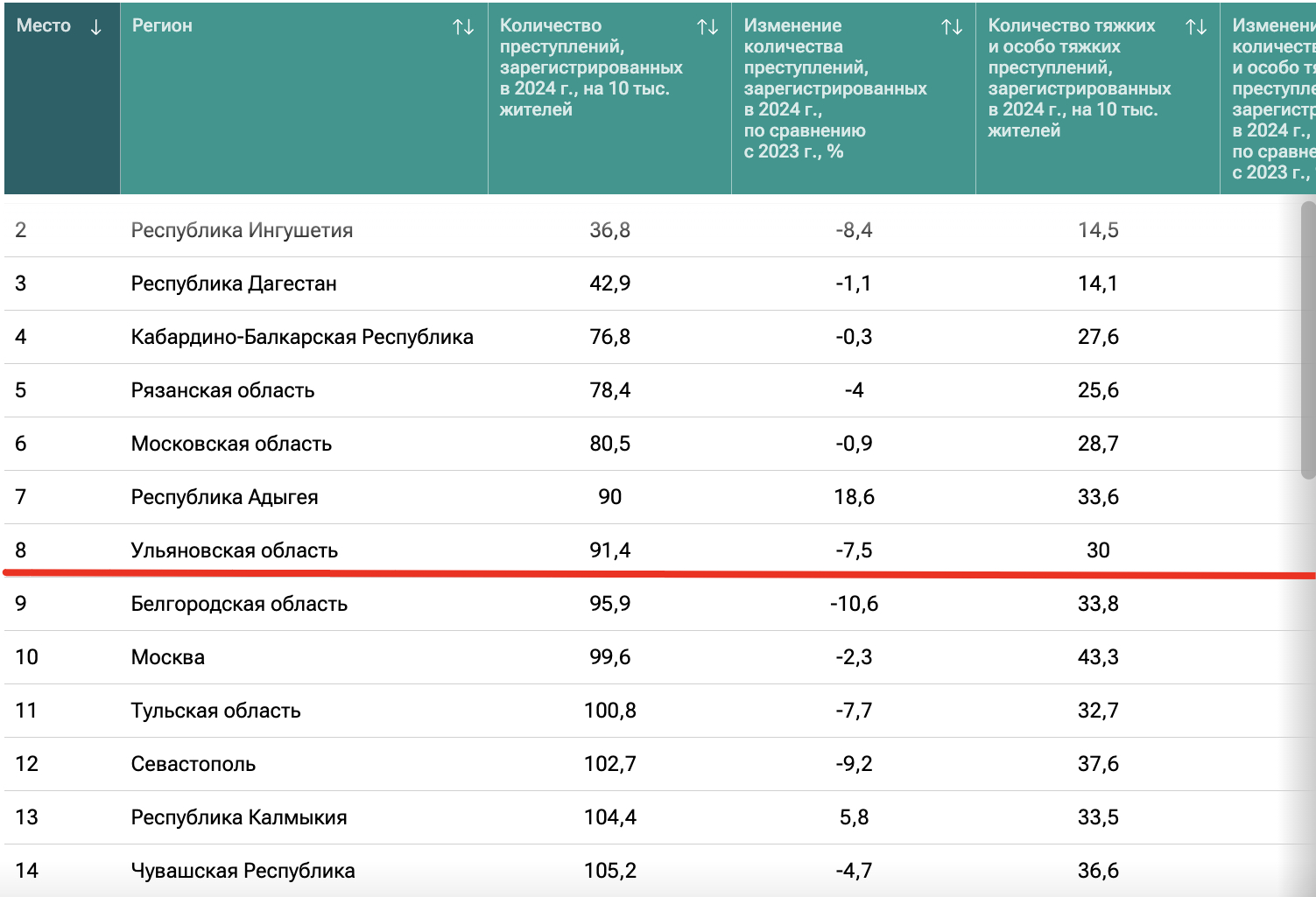Select the Республика Ингушетия row
1316x897 pixels.
242,230
